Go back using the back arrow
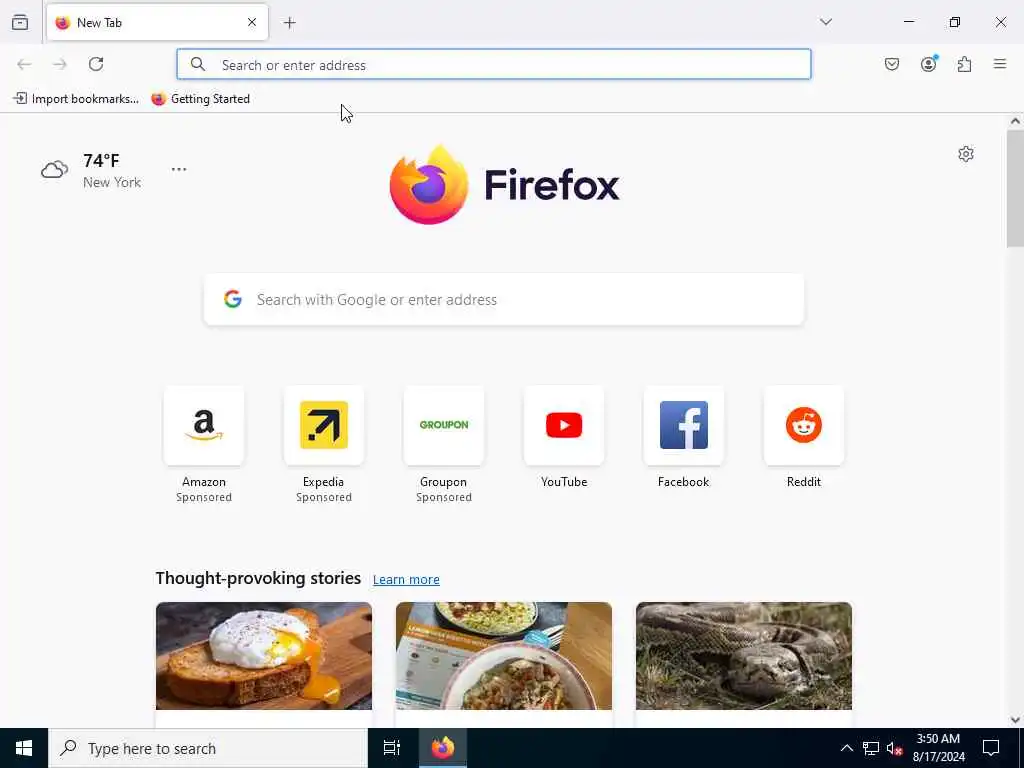 [24, 64]
